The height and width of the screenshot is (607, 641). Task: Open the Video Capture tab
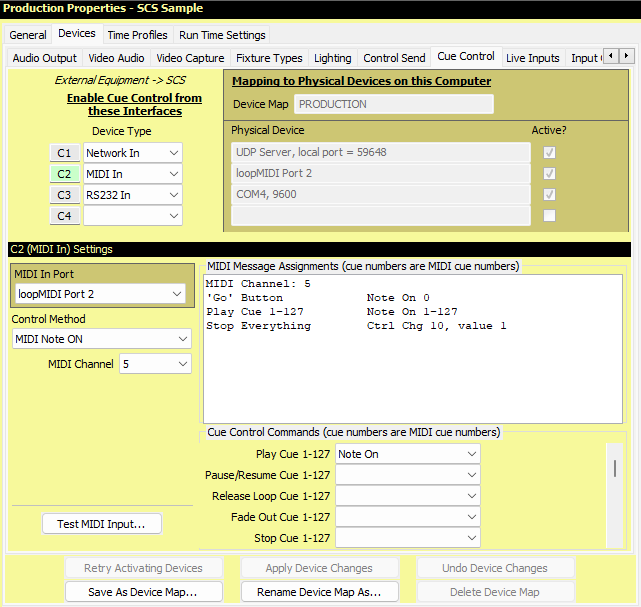coord(190,58)
